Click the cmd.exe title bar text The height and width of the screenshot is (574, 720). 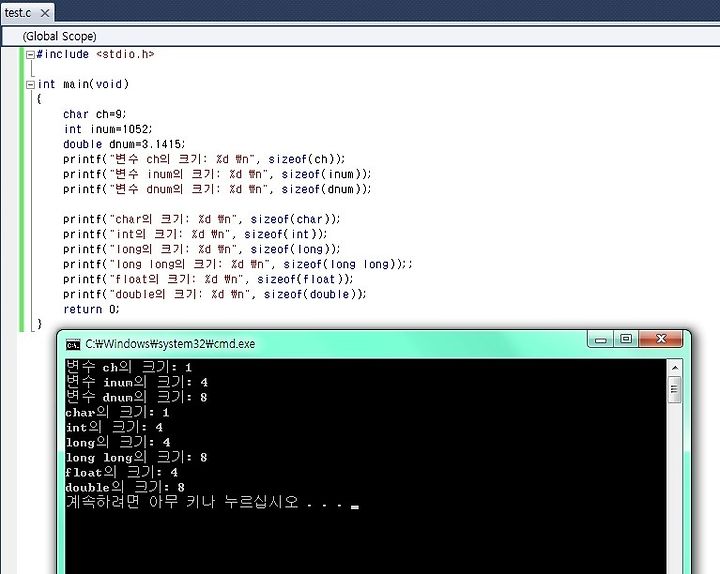[170, 344]
